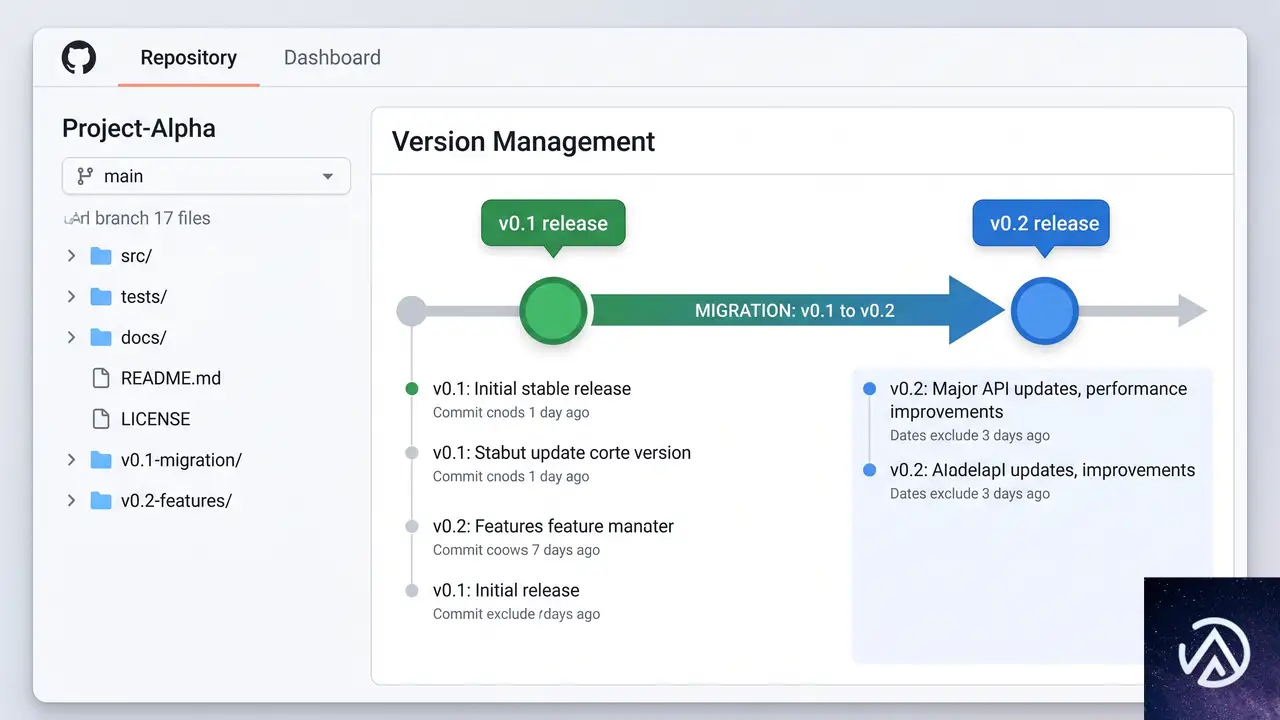Click Commit coows 7 days ago text
The width and height of the screenshot is (1280, 720).
pos(516,550)
